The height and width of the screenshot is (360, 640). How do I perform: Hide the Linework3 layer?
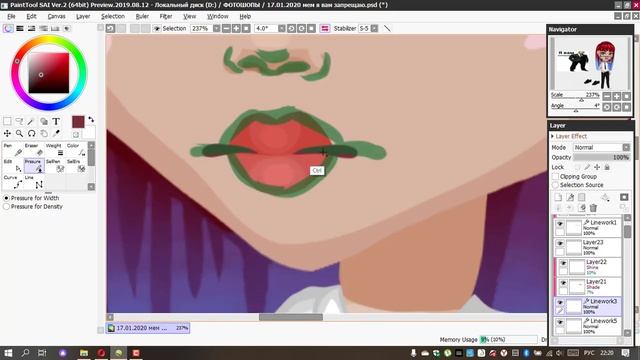[560, 302]
